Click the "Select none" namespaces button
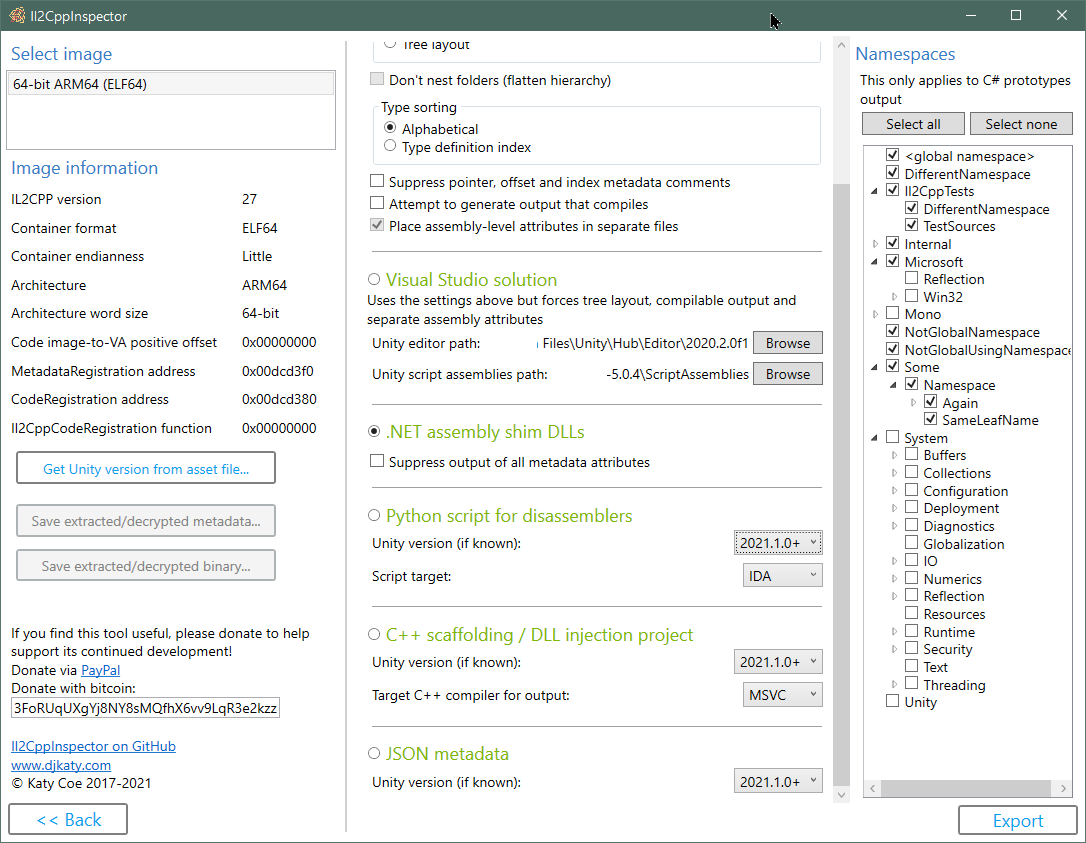The image size is (1086, 843). [1021, 123]
